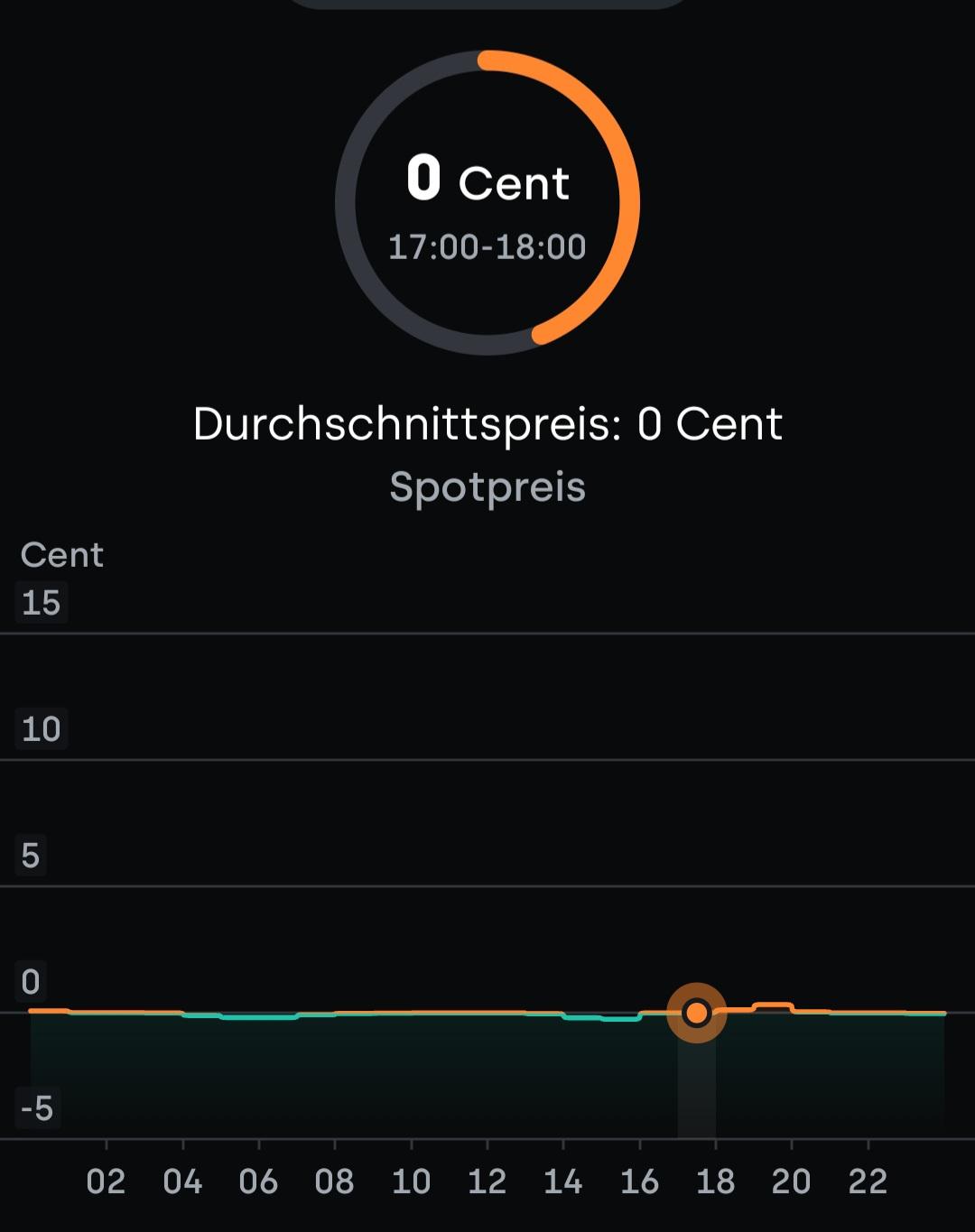Select the Durchschnittspreis: 0 Cent text

pos(487,424)
